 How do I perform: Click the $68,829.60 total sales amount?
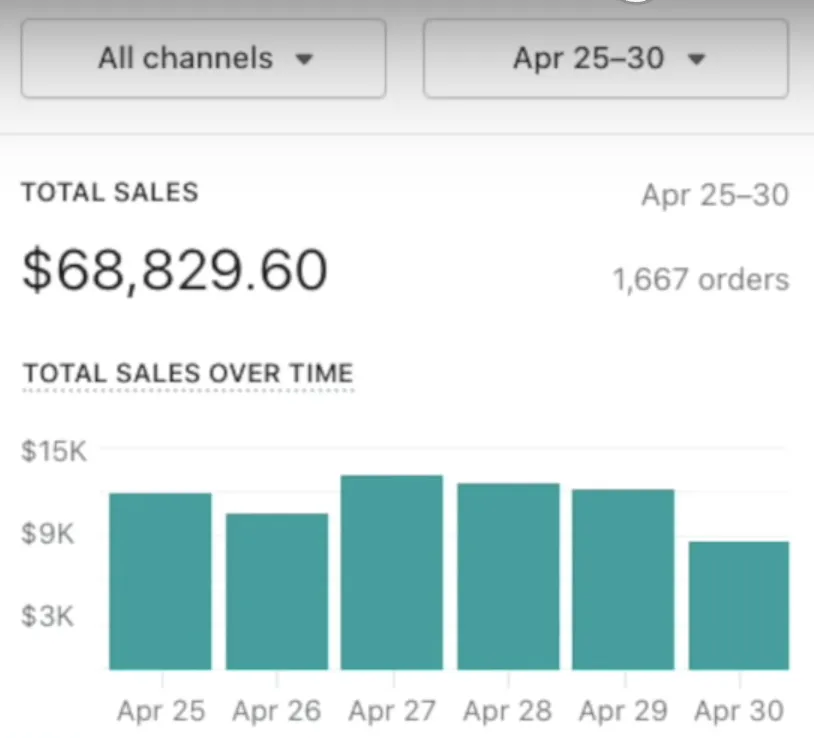(175, 270)
